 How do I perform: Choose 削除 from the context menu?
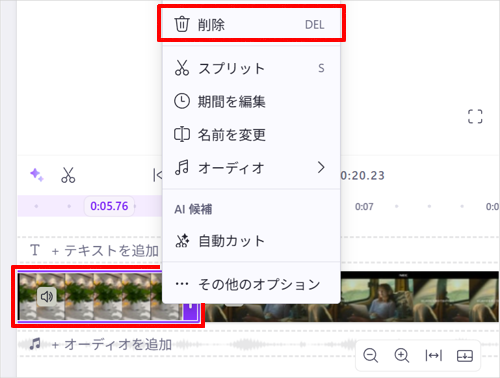[x=251, y=24]
